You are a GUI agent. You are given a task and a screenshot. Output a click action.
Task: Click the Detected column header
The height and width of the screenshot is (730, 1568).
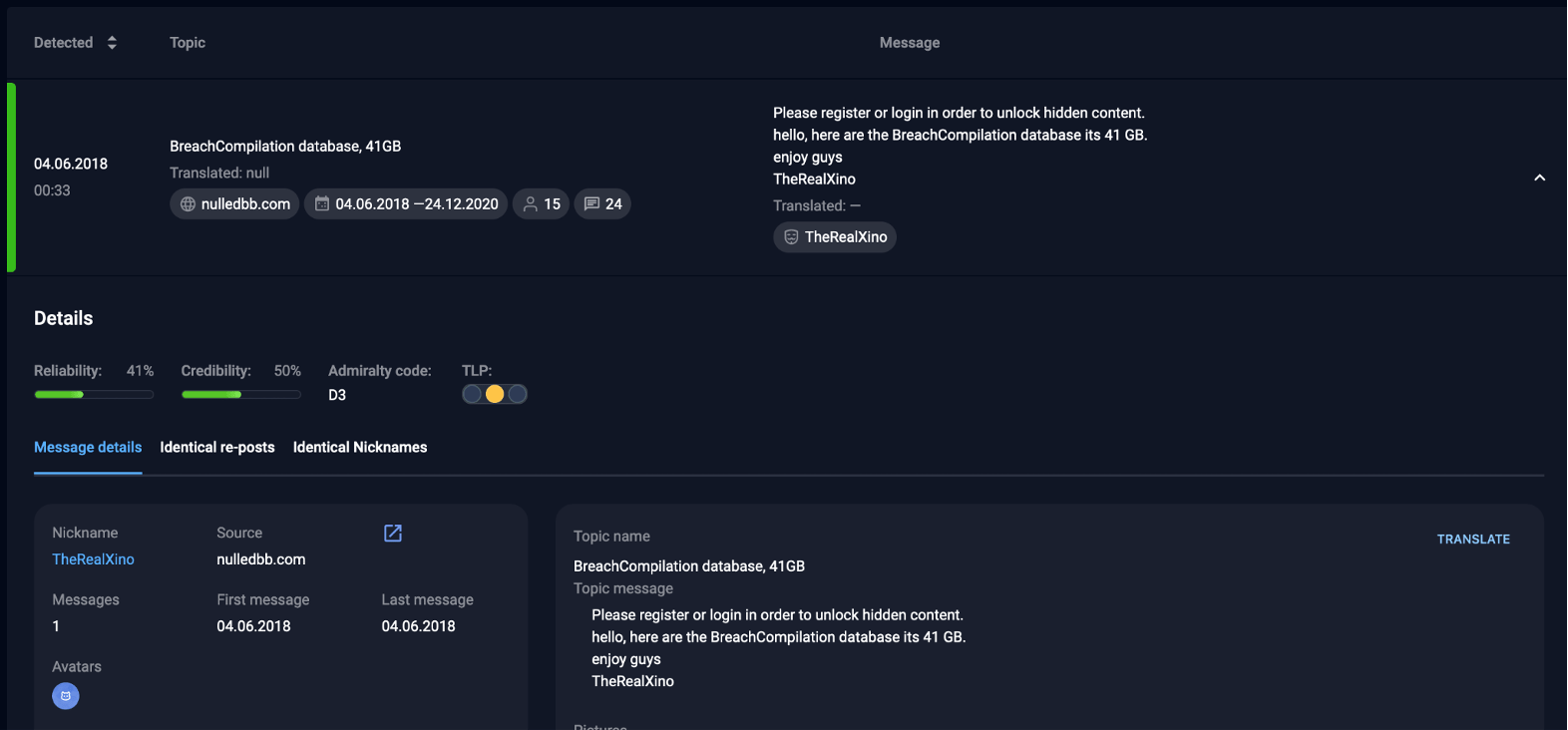click(64, 43)
